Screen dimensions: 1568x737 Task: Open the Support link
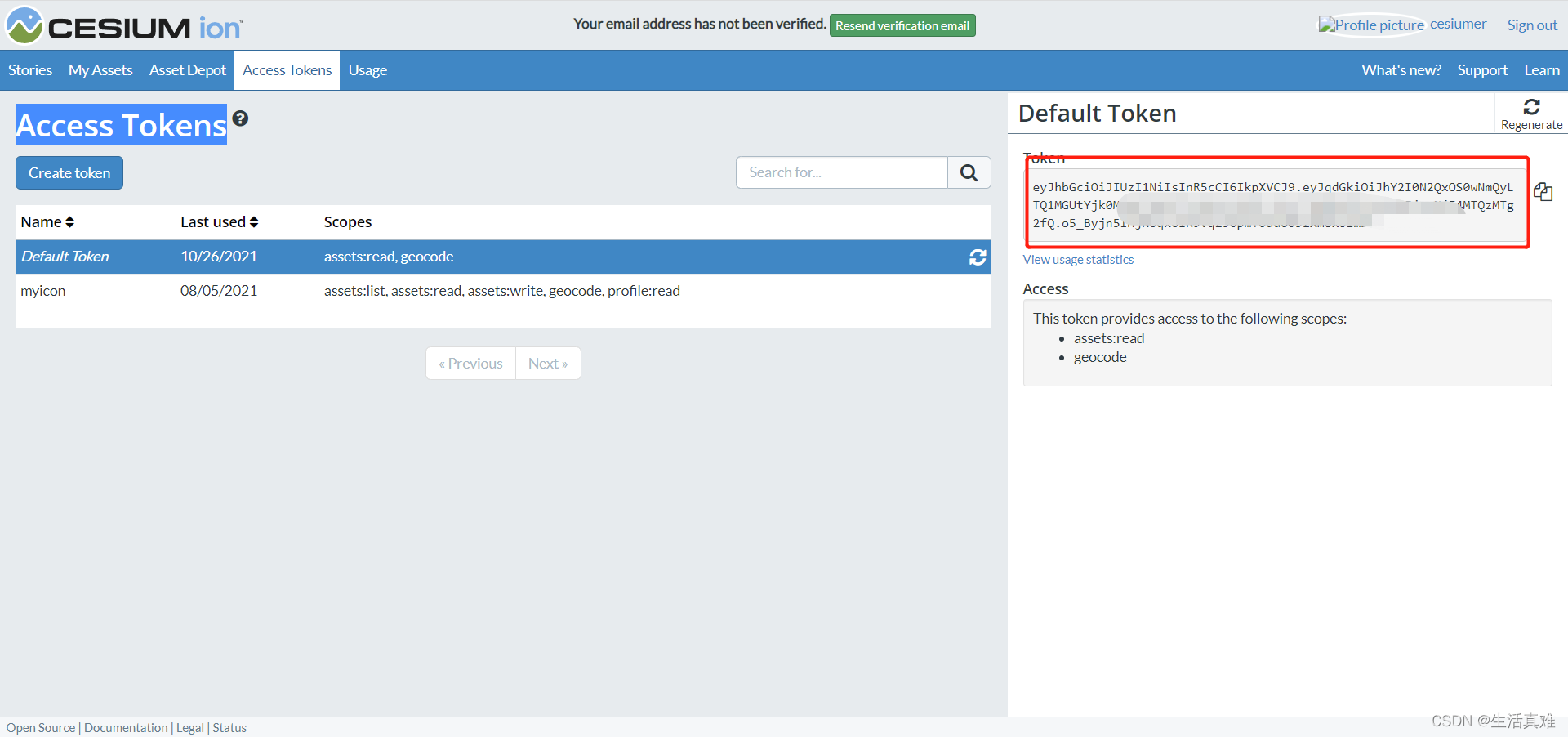tap(1482, 70)
